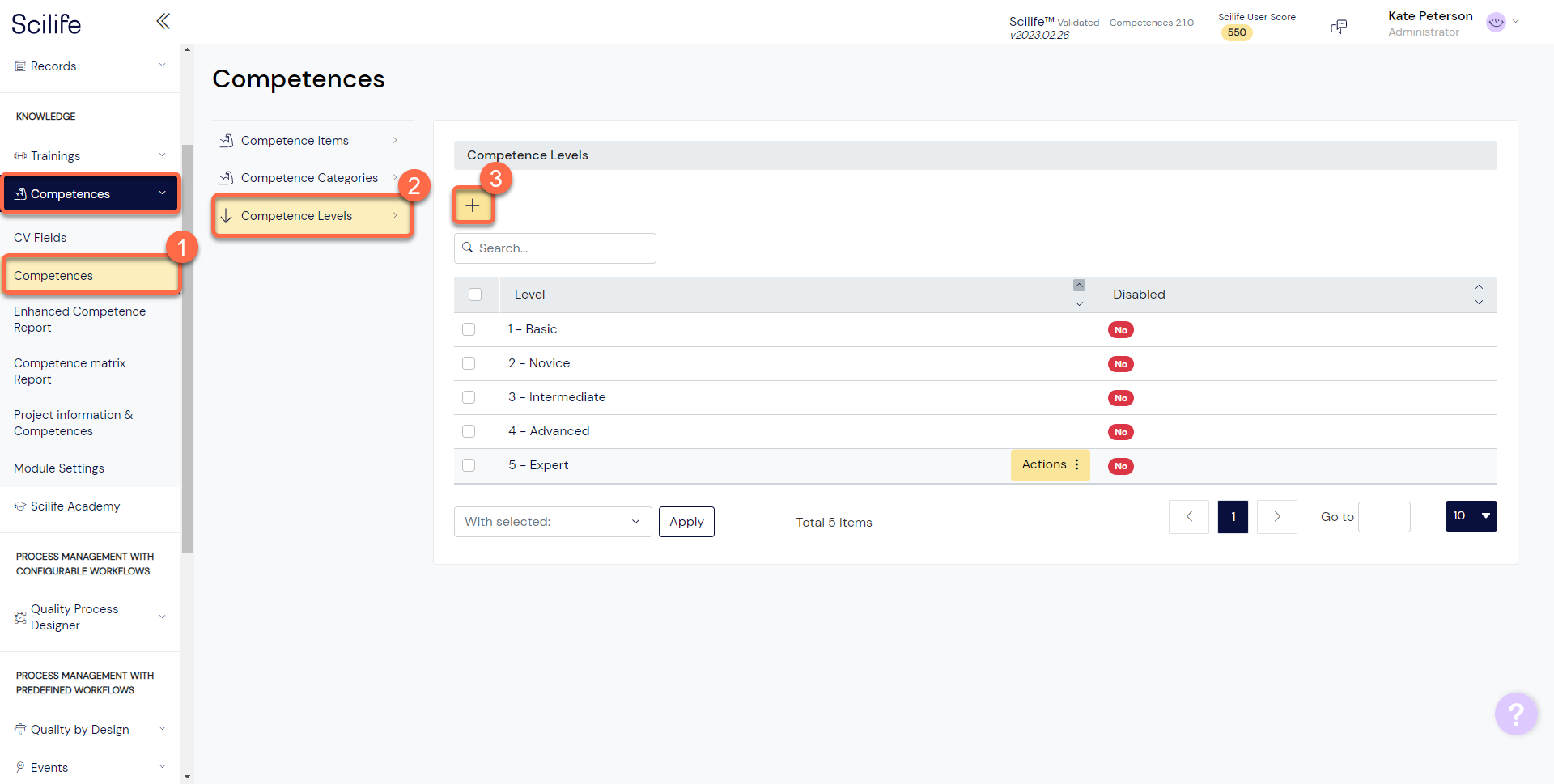Click the No badge for 1 - Basic
The width and height of the screenshot is (1554, 784).
click(x=1120, y=330)
